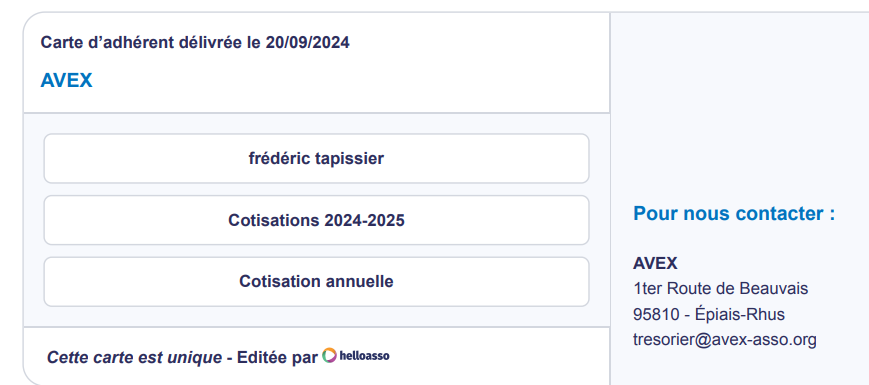Click the HelloAsso circular logo icon

point(329,356)
